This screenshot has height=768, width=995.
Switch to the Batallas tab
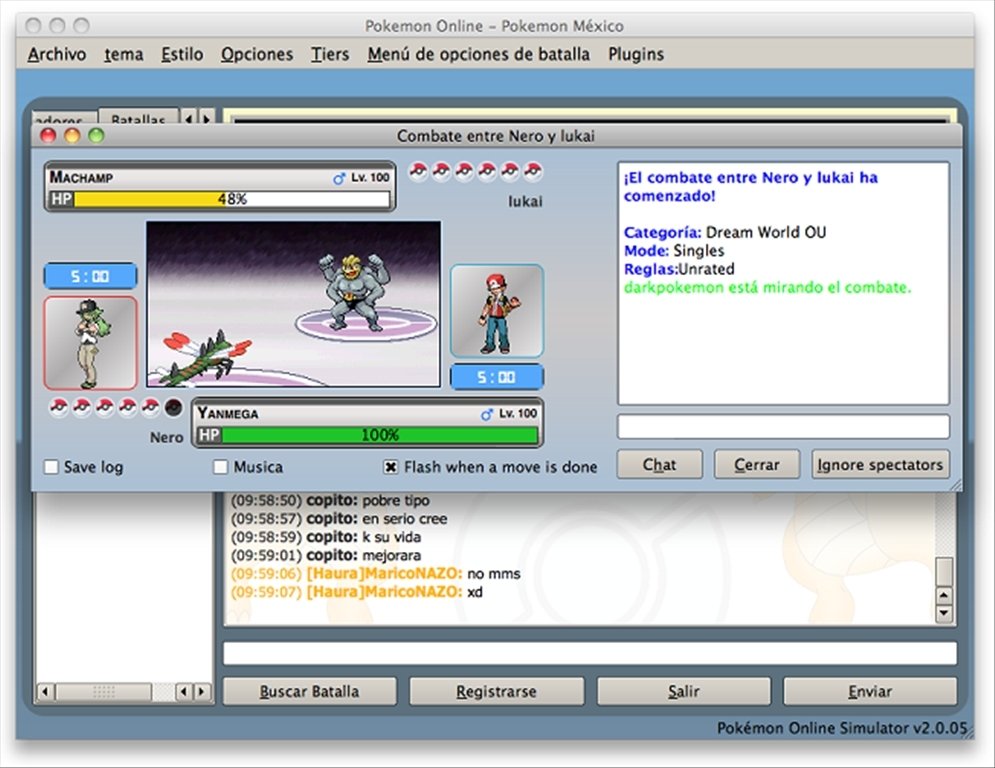click(x=138, y=117)
